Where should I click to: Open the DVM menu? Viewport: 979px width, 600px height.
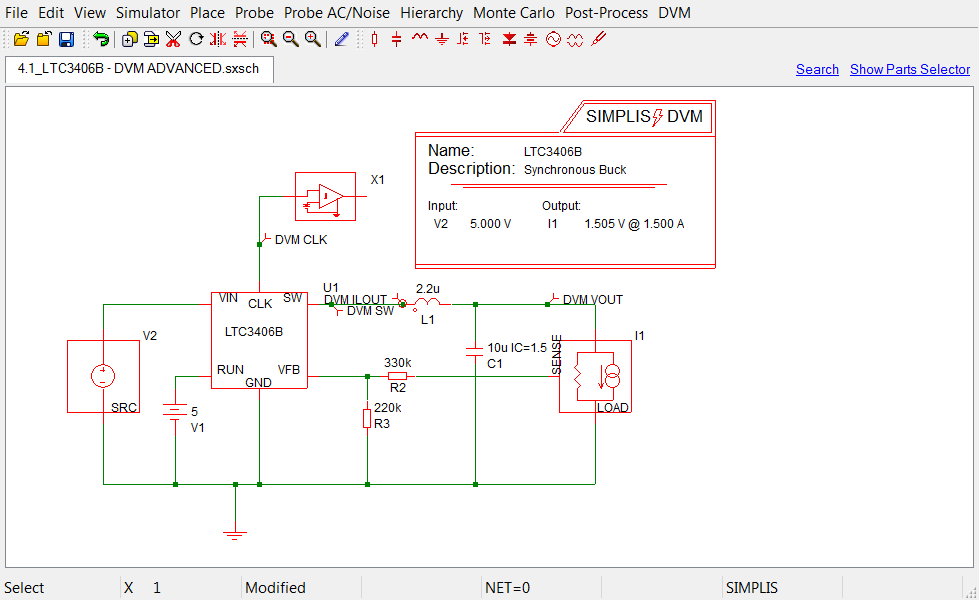[x=674, y=13]
